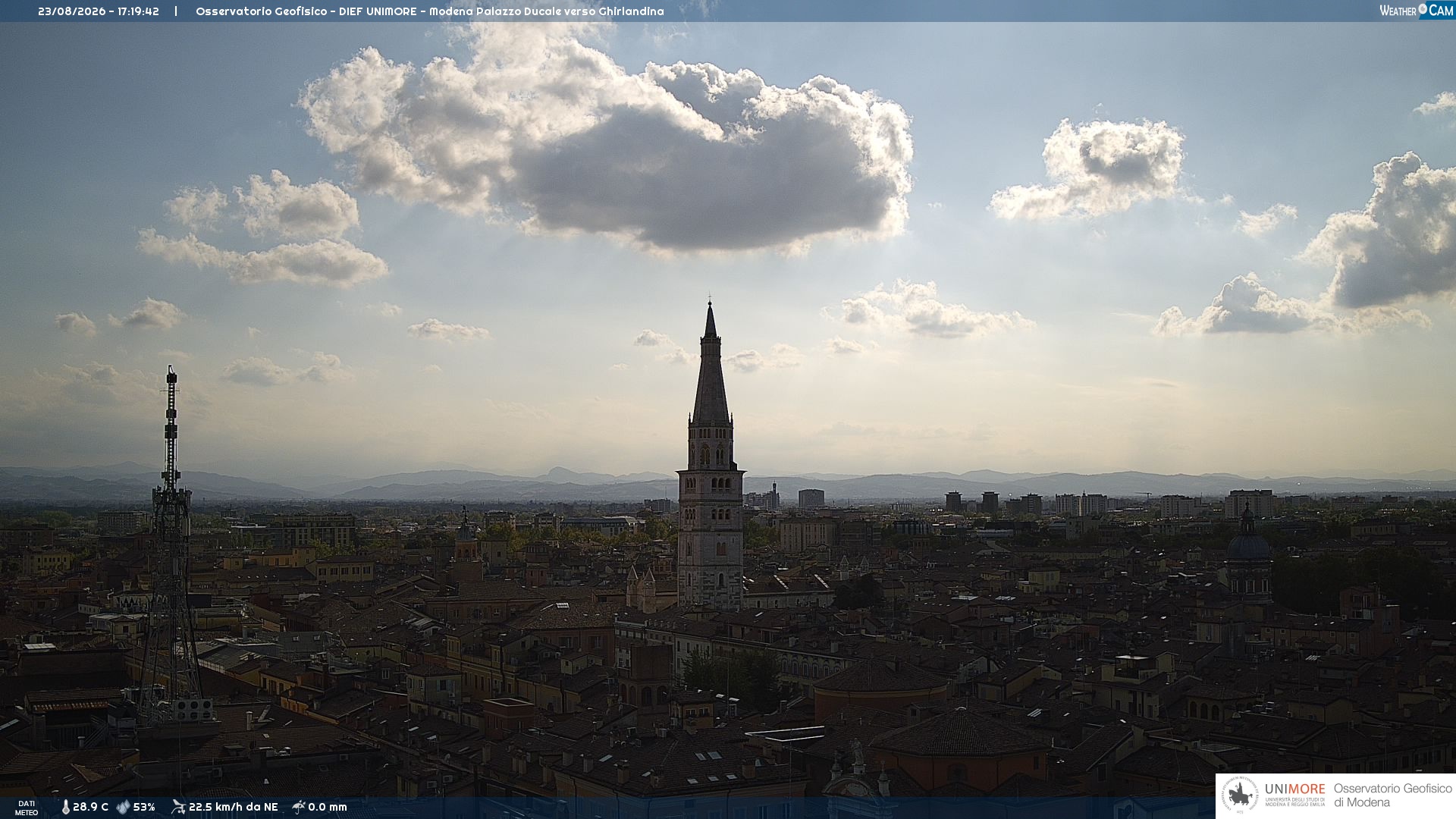Click the UNIMORE university seal emblem
The image size is (1456, 819).
[x=1240, y=795]
